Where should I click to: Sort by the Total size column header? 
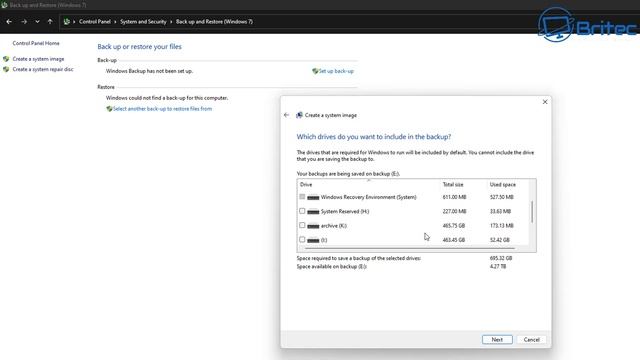(x=453, y=184)
